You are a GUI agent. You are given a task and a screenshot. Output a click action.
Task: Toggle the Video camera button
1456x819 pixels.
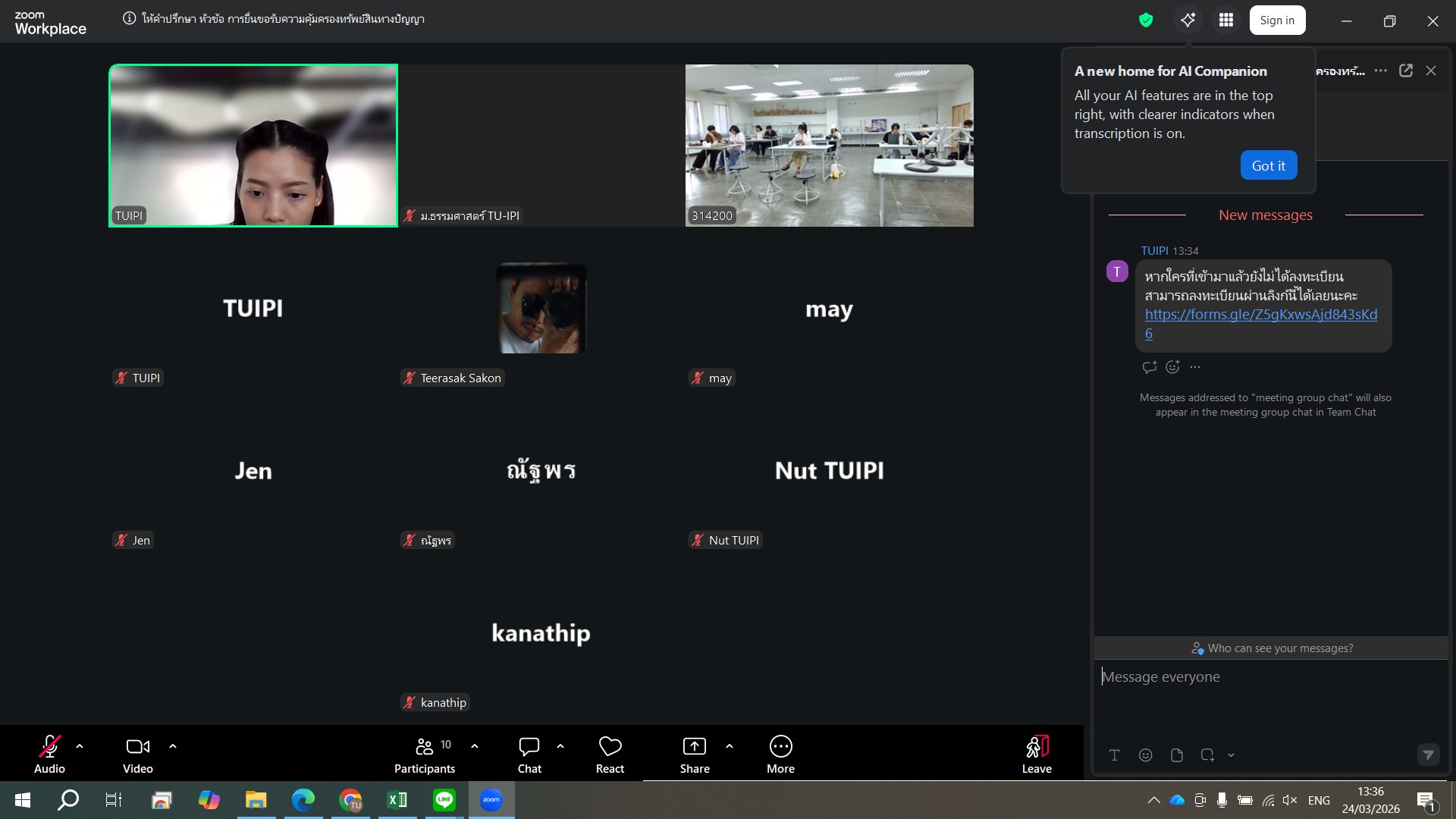coord(138,754)
